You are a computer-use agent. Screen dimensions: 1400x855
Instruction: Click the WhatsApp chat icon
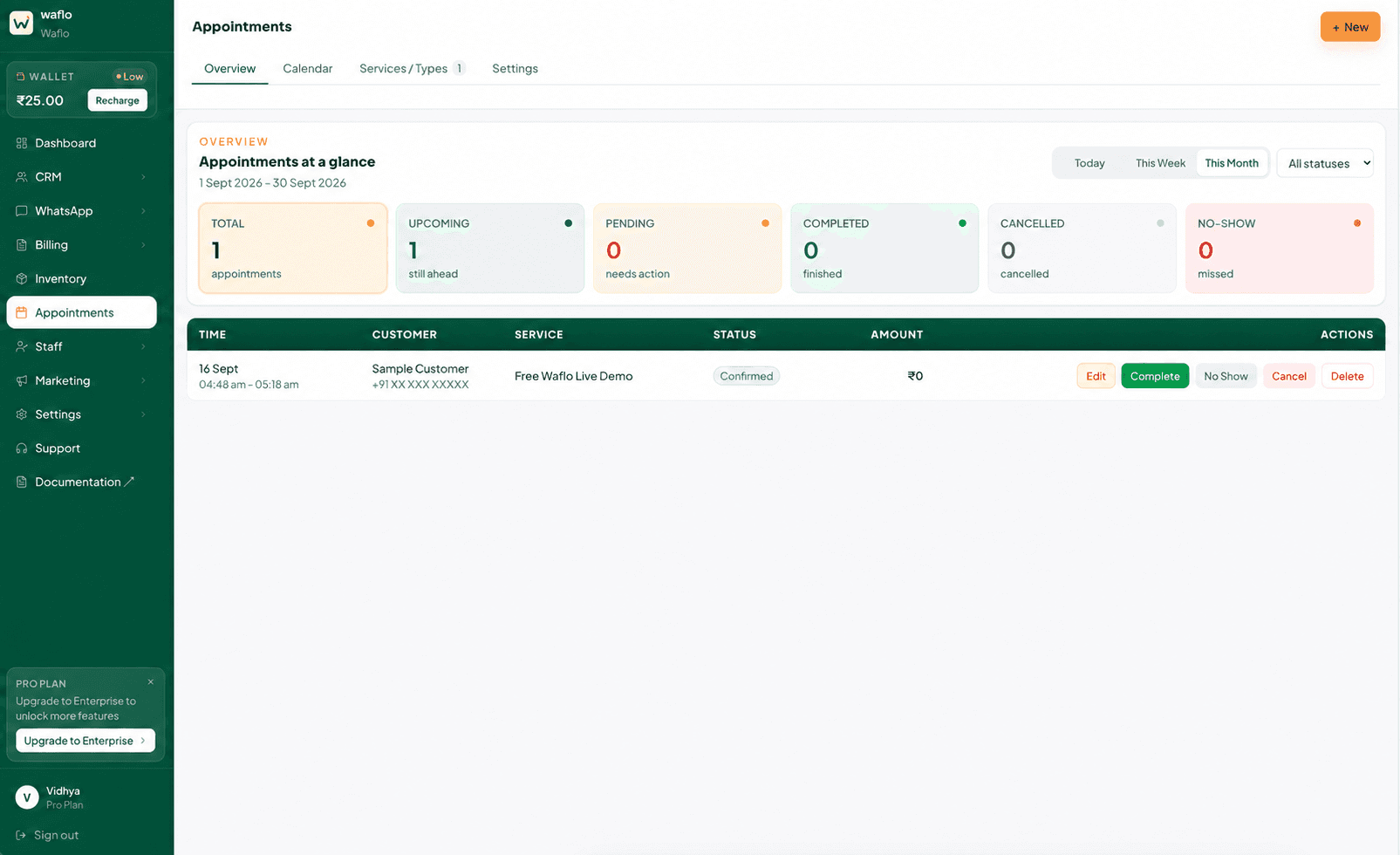(x=22, y=211)
